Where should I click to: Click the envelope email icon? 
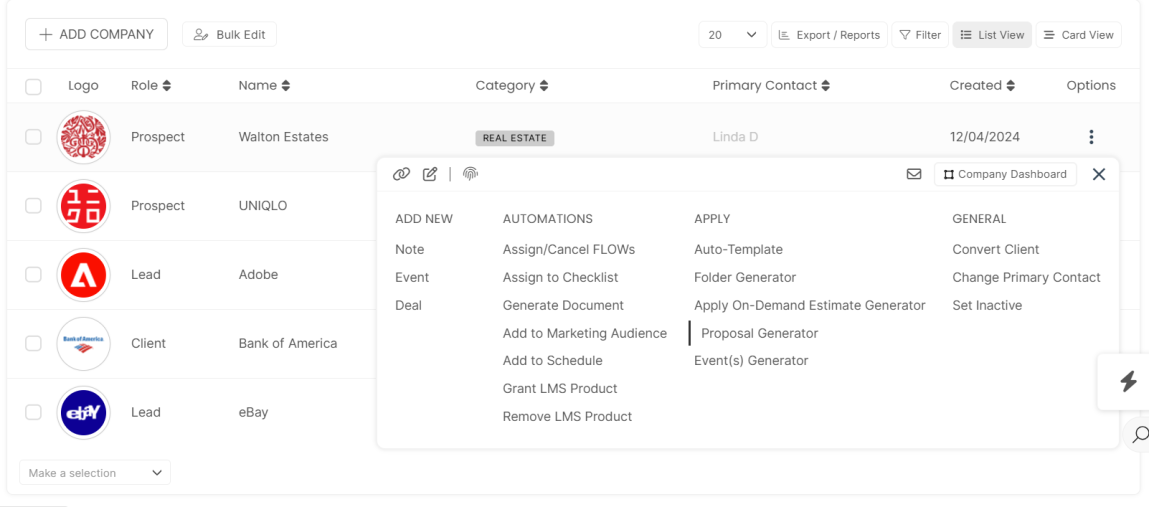[914, 174]
